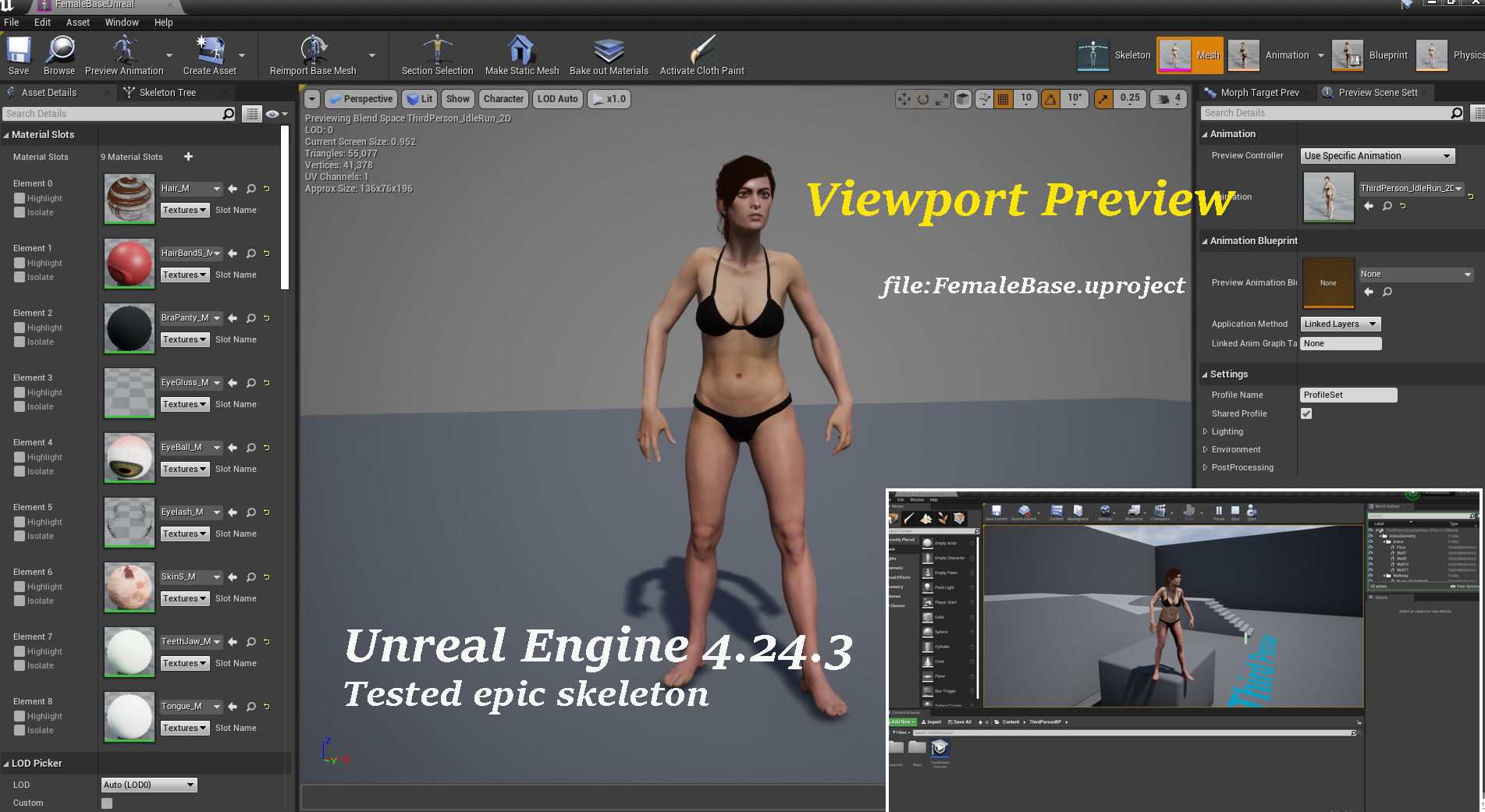
Task: Click Create Asset icon
Action: tap(209, 55)
